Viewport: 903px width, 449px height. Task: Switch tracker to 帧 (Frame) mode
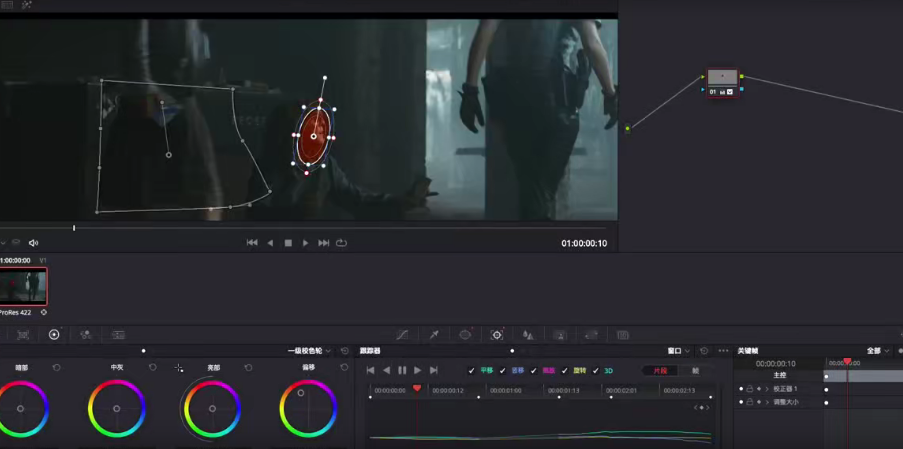pos(696,371)
